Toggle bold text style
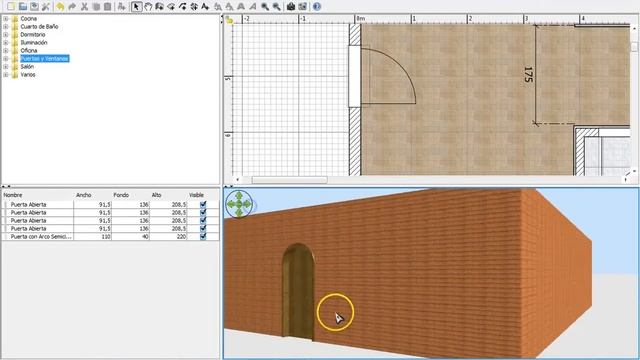The height and width of the screenshot is (360, 640). point(241,7)
